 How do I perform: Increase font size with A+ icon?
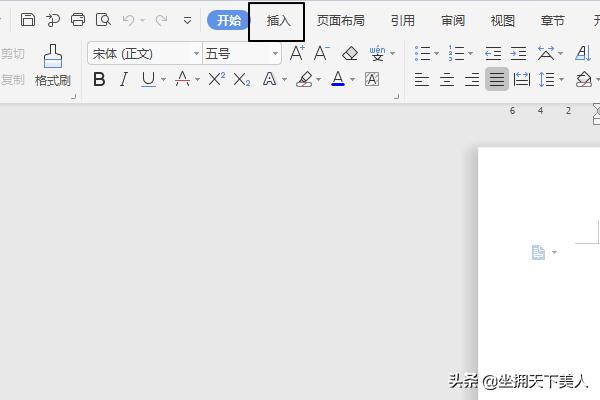click(297, 53)
